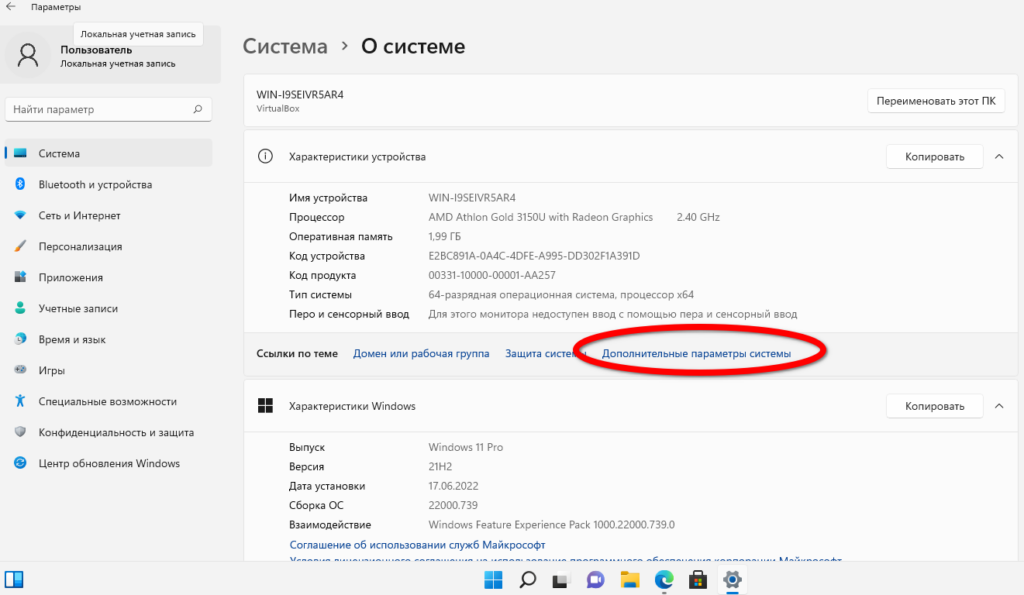Screen dimensions: 1024x595
Task: Open Соглашение об использовании служб Майкрософт link
Action: (x=417, y=544)
